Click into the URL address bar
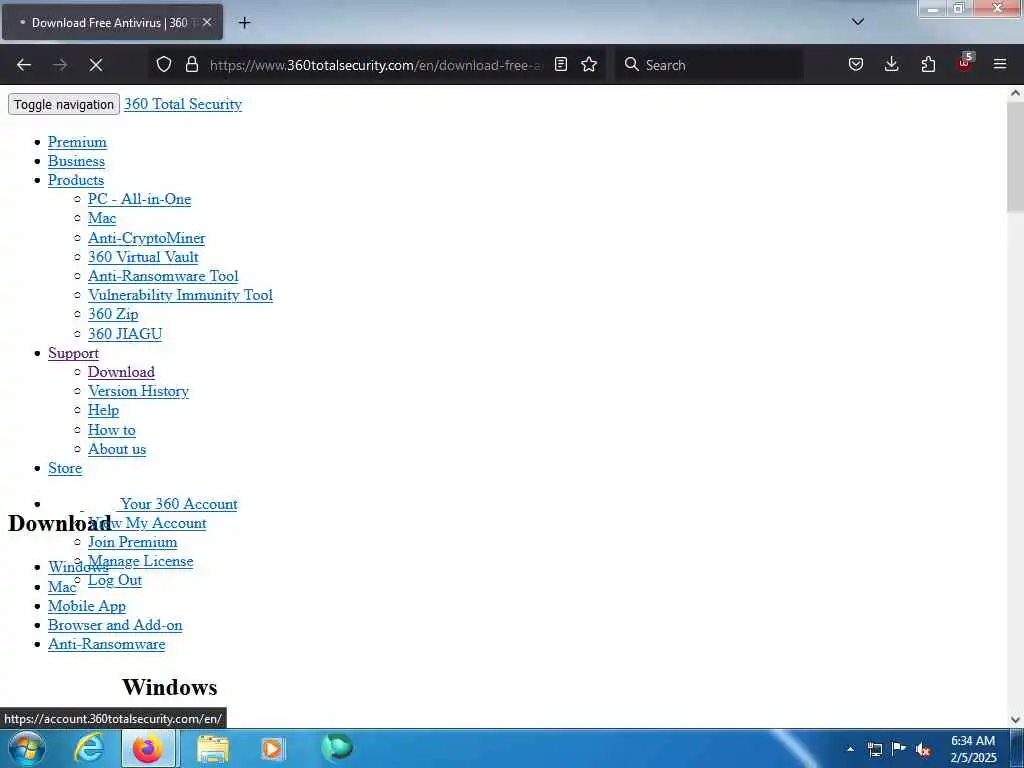This screenshot has width=1024, height=768. (376, 65)
